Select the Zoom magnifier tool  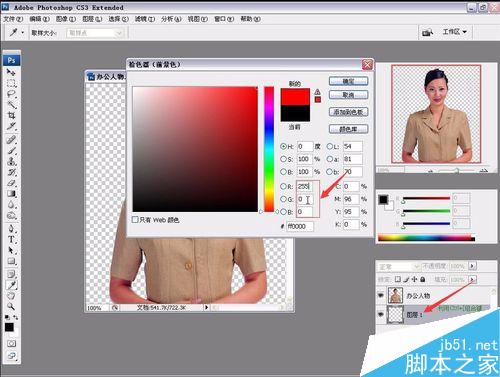[x=11, y=306]
